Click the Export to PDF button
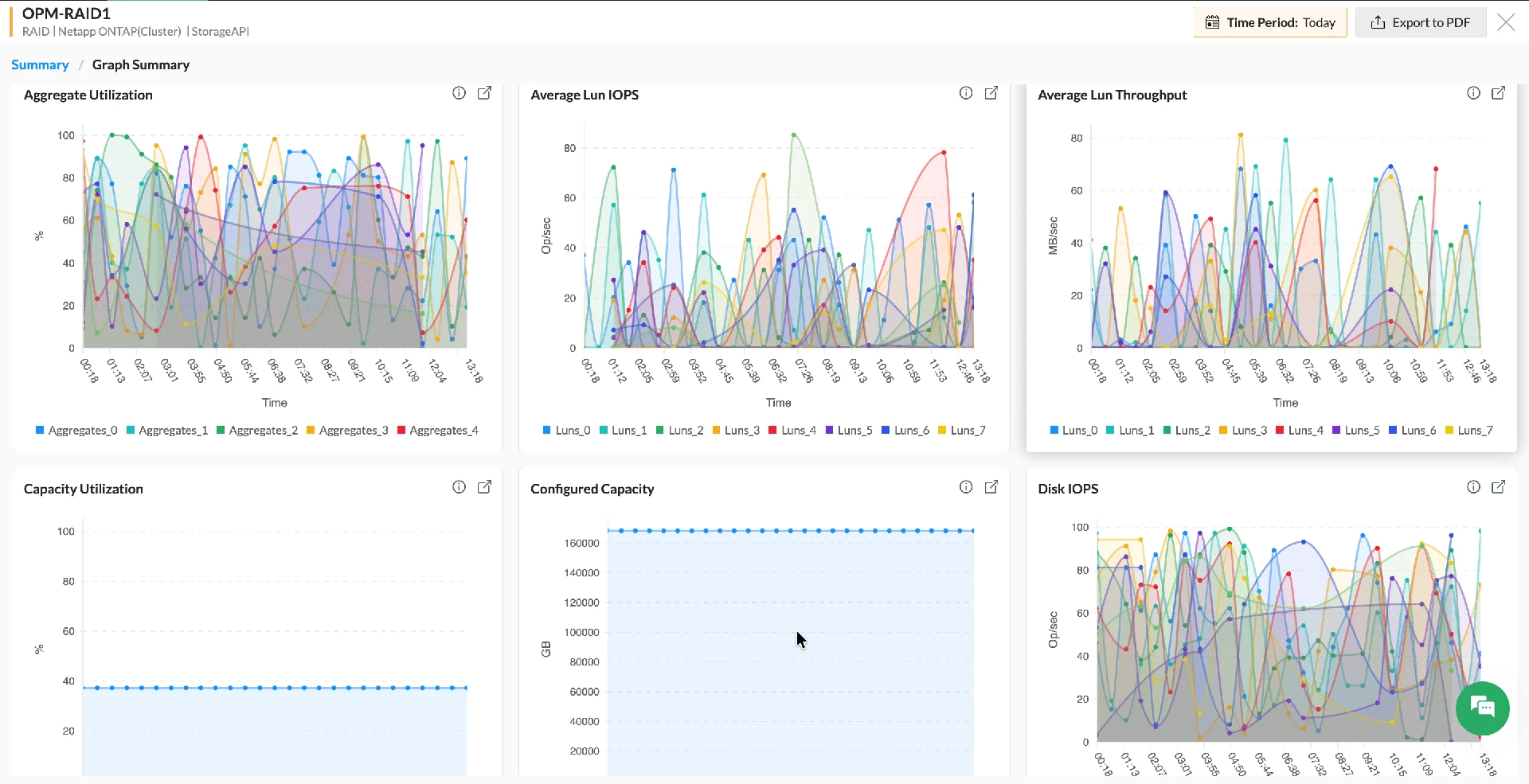Viewport: 1529px width, 784px height. tap(1421, 22)
